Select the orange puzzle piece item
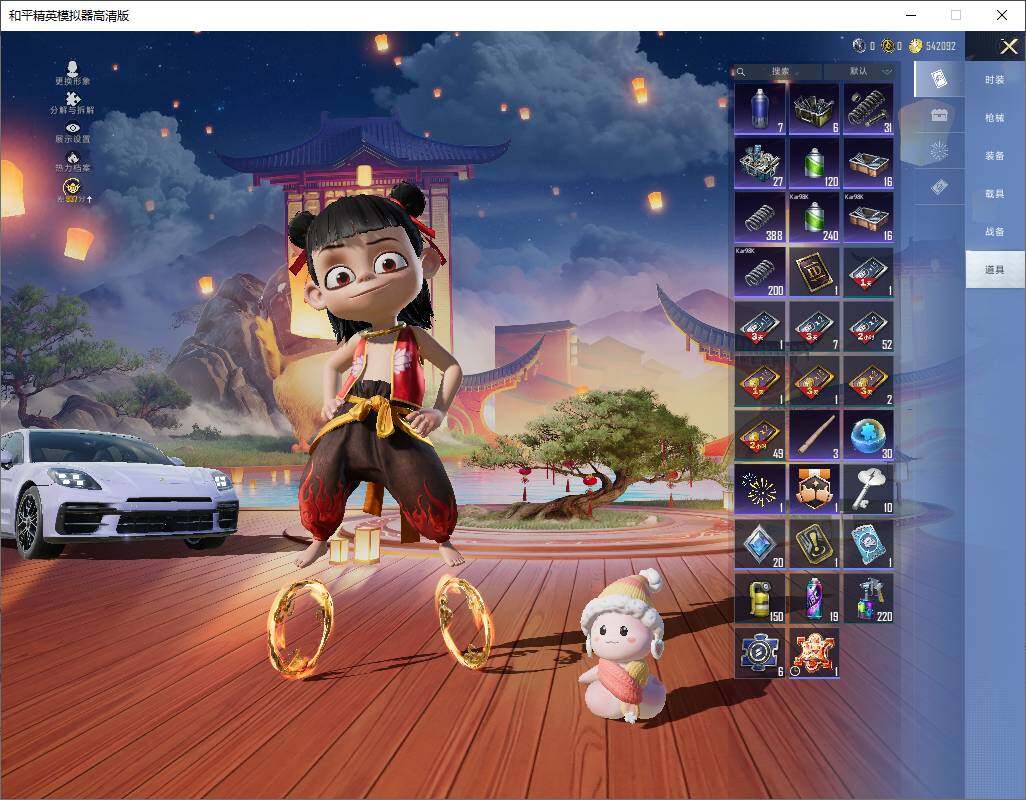The width and height of the screenshot is (1026, 800). (x=814, y=653)
